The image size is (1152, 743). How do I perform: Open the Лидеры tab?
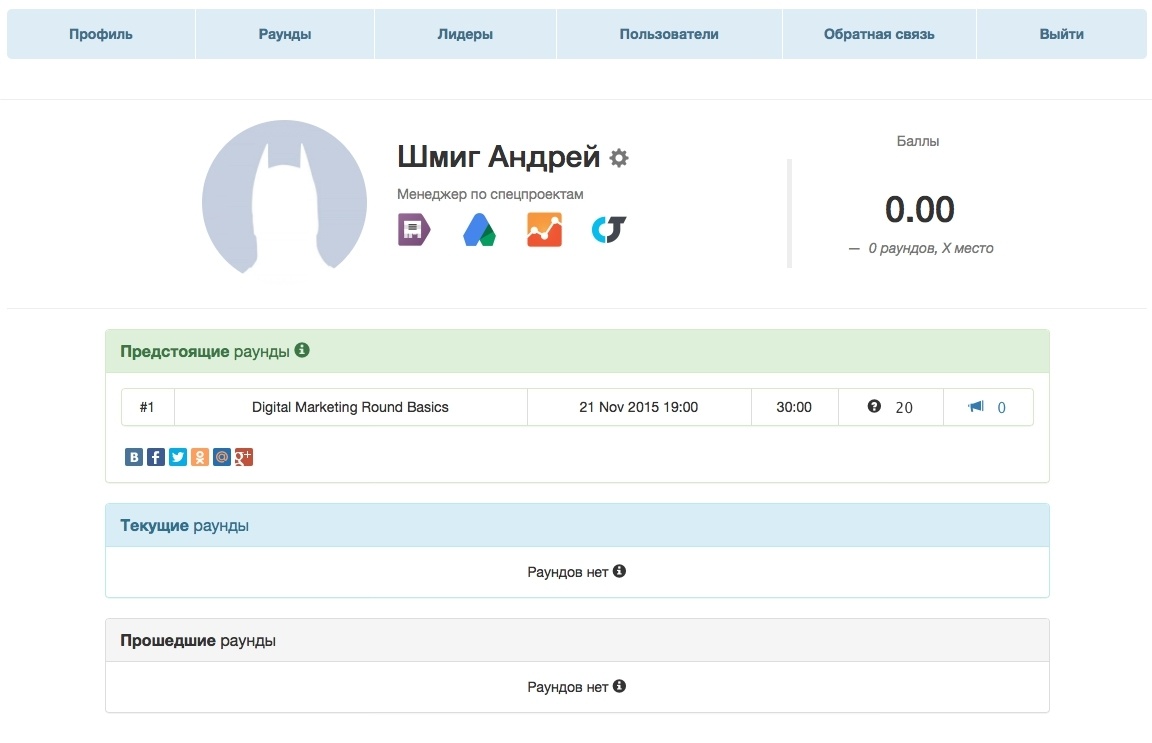[465, 34]
